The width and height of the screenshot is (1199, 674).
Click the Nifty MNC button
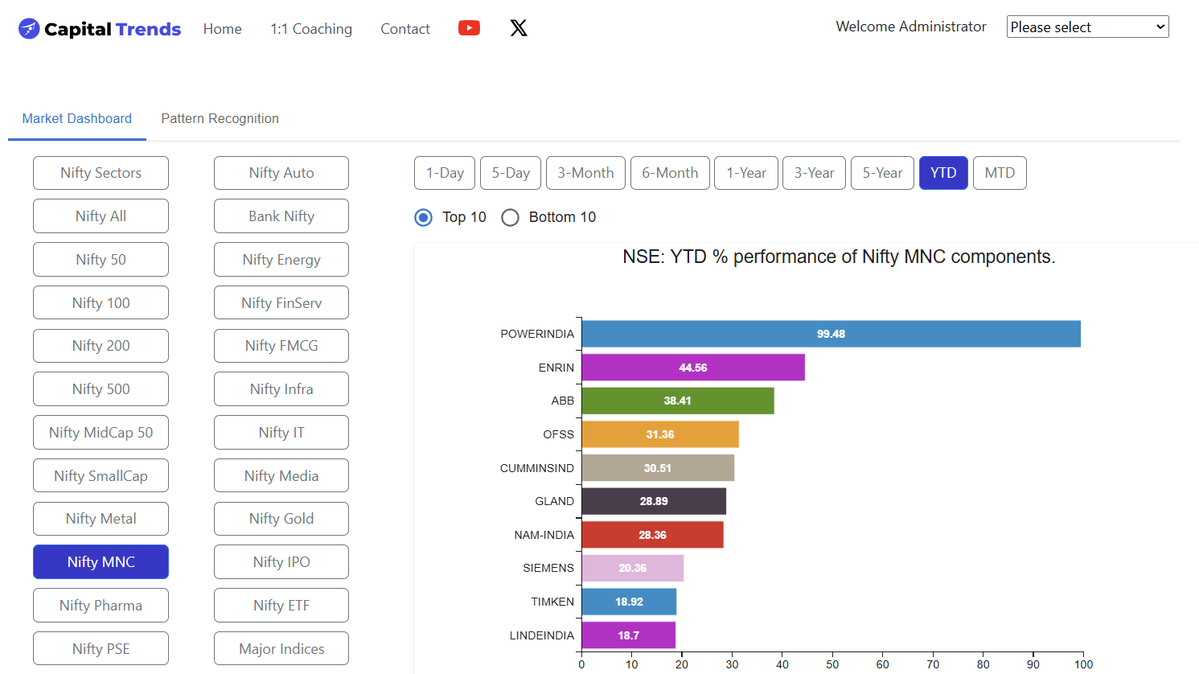101,562
